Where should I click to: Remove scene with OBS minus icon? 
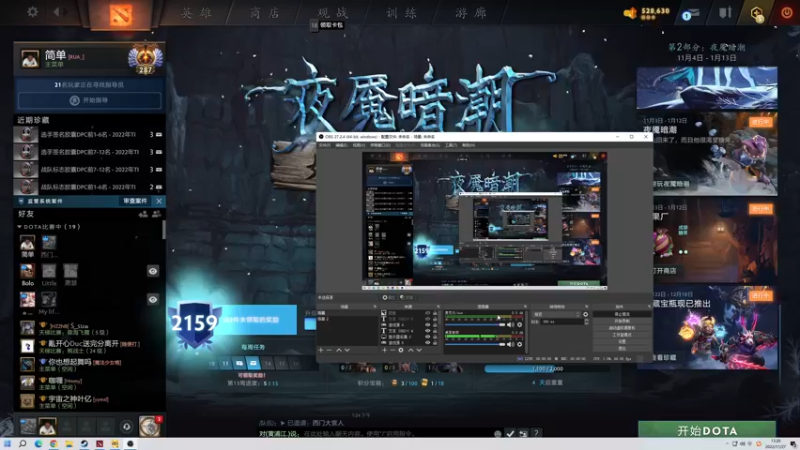click(329, 350)
